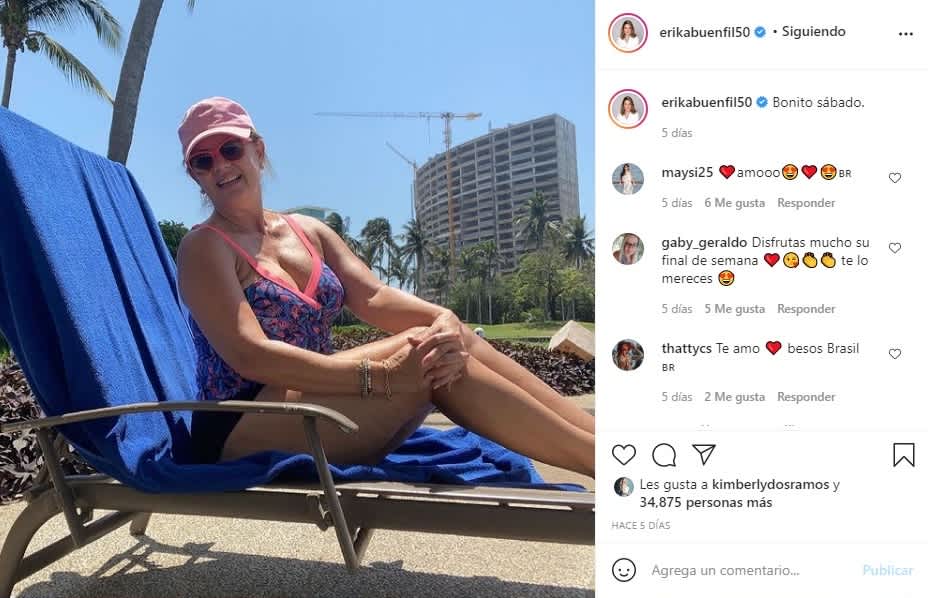928x598 pixels.
Task: Click the Siguiendo following button
Action: [813, 31]
